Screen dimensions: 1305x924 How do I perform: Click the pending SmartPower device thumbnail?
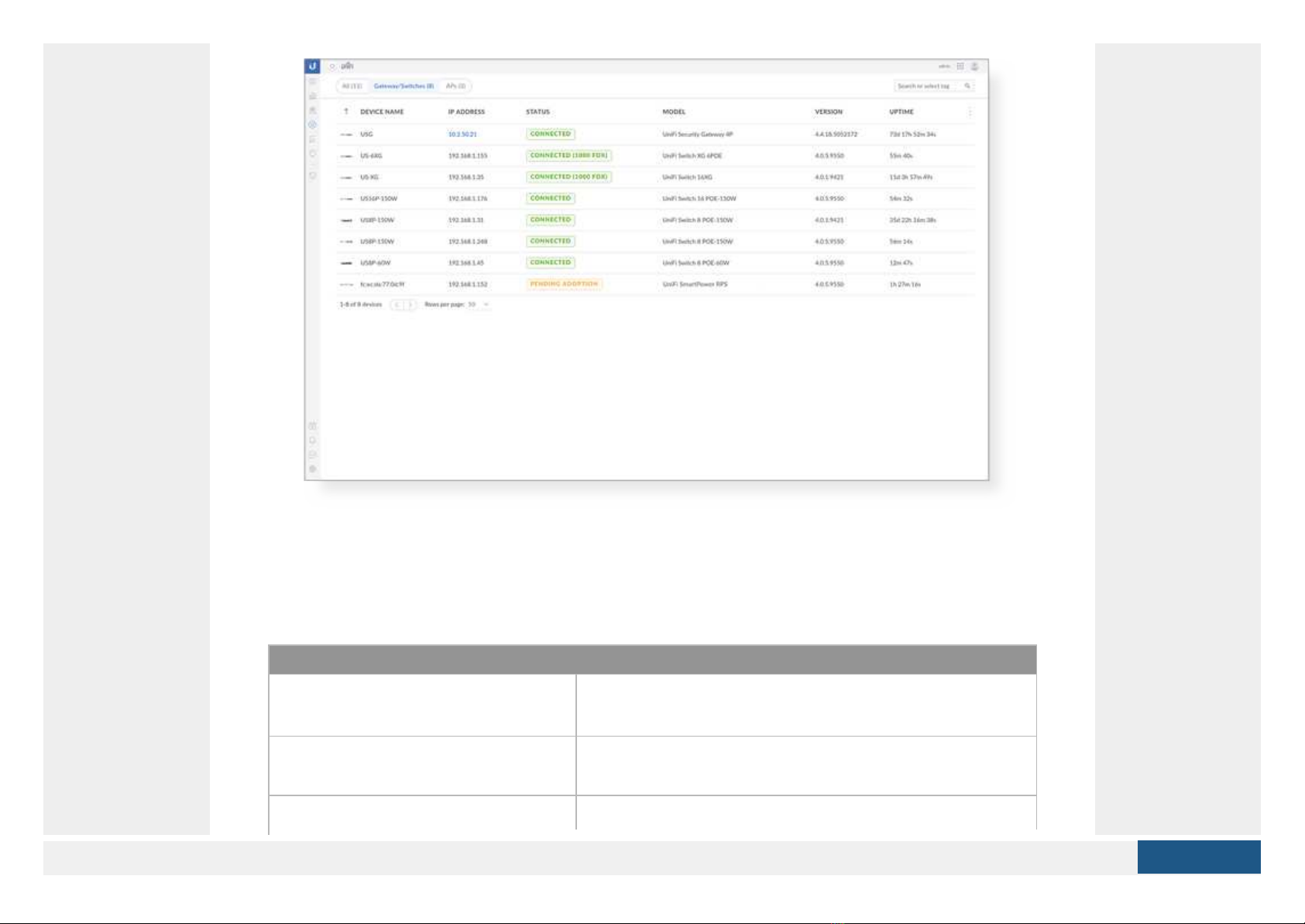[347, 285]
